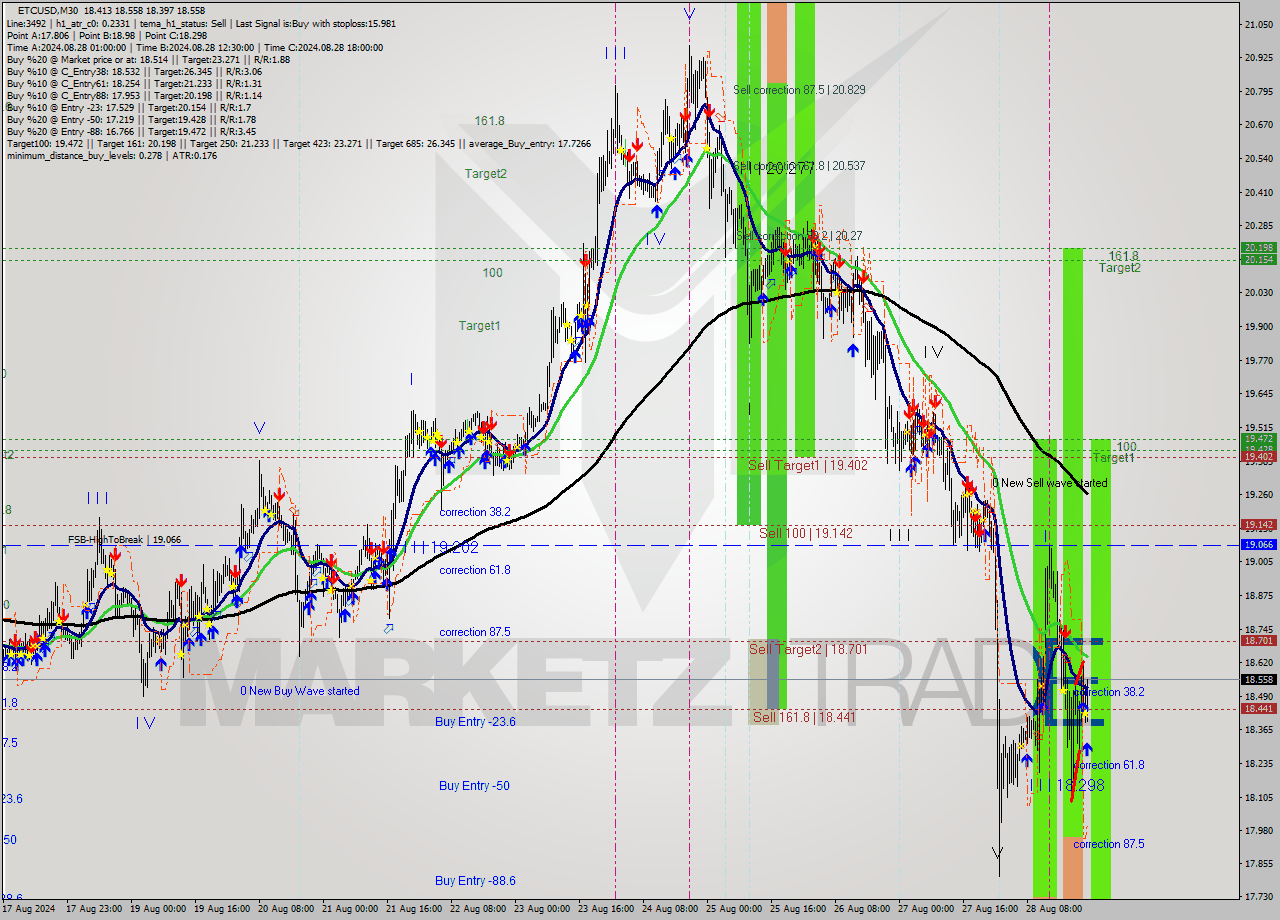This screenshot has width=1280, height=920.
Task: Click the '23 Aug 00:00' time axis label
Action: 541,910
